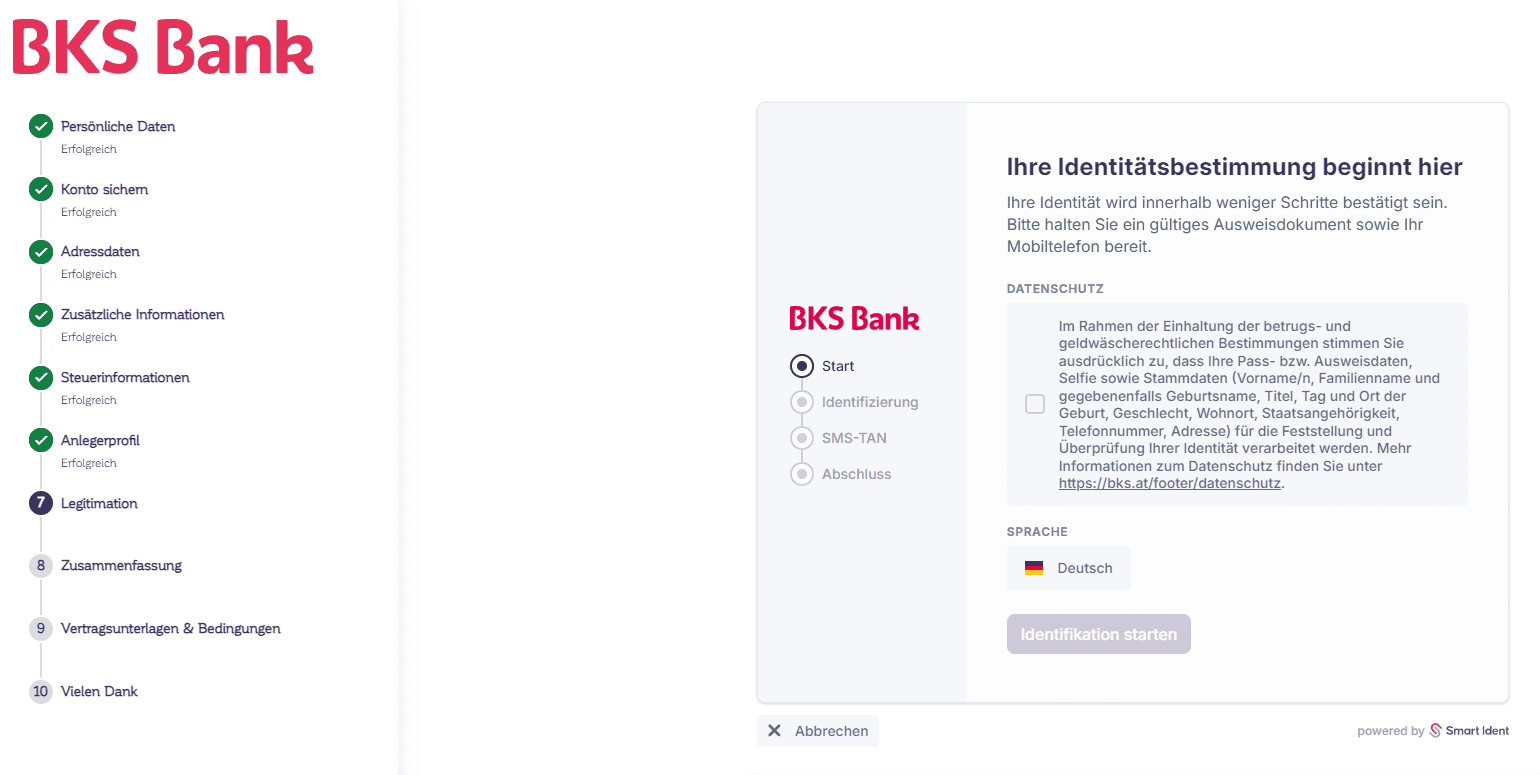Click the checkmark icon beside Anlegerprofil
The width and height of the screenshot is (1540, 775).
point(41,440)
